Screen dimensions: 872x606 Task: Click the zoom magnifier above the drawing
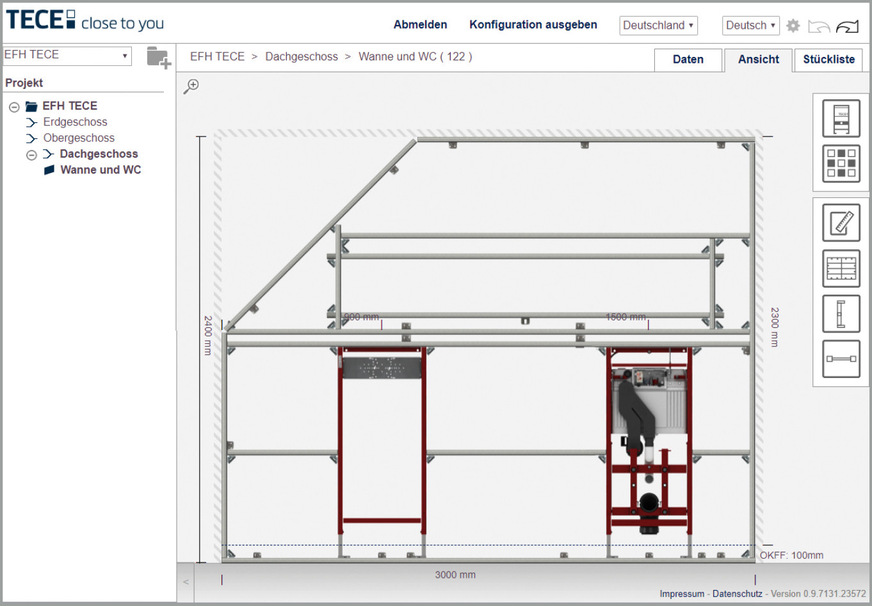pos(191,87)
